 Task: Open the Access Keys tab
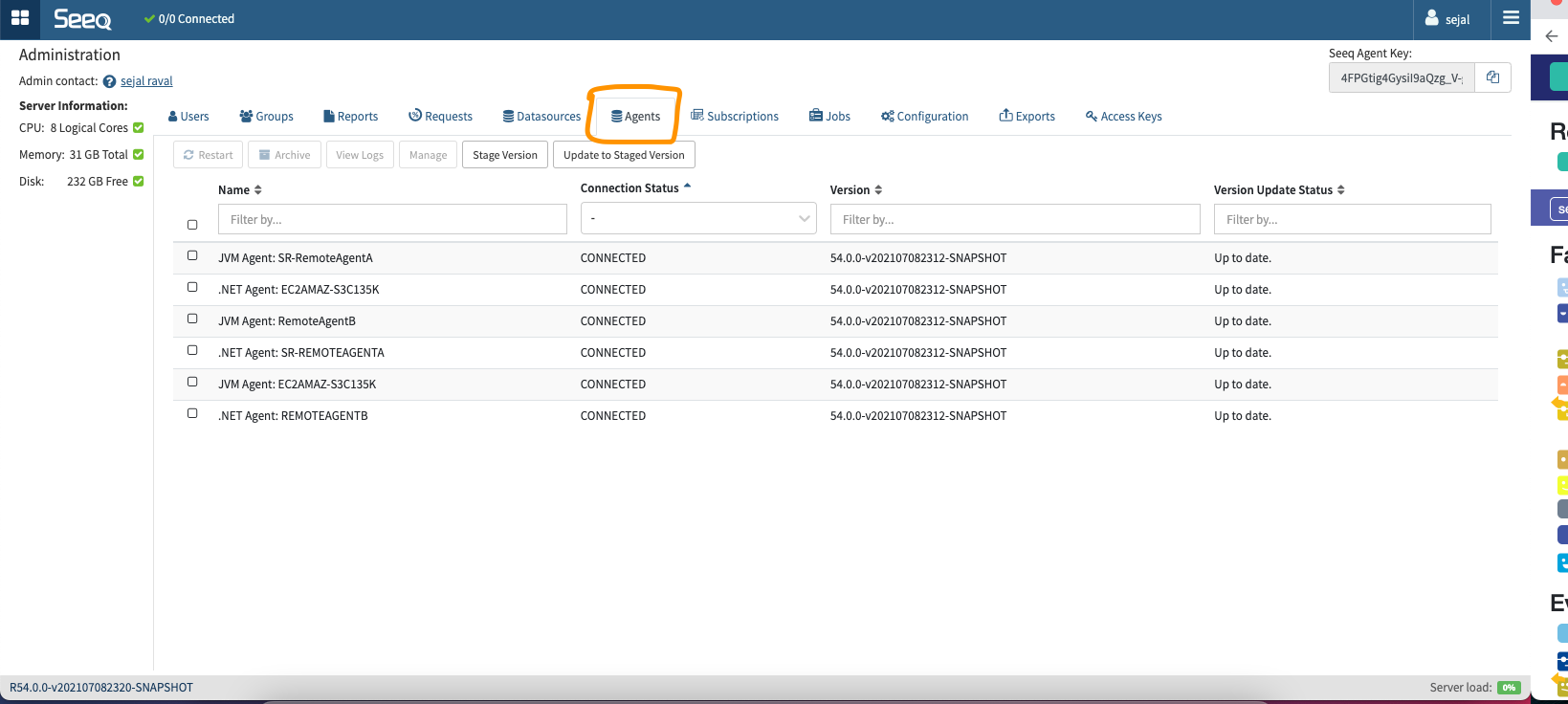pyautogui.click(x=1123, y=117)
